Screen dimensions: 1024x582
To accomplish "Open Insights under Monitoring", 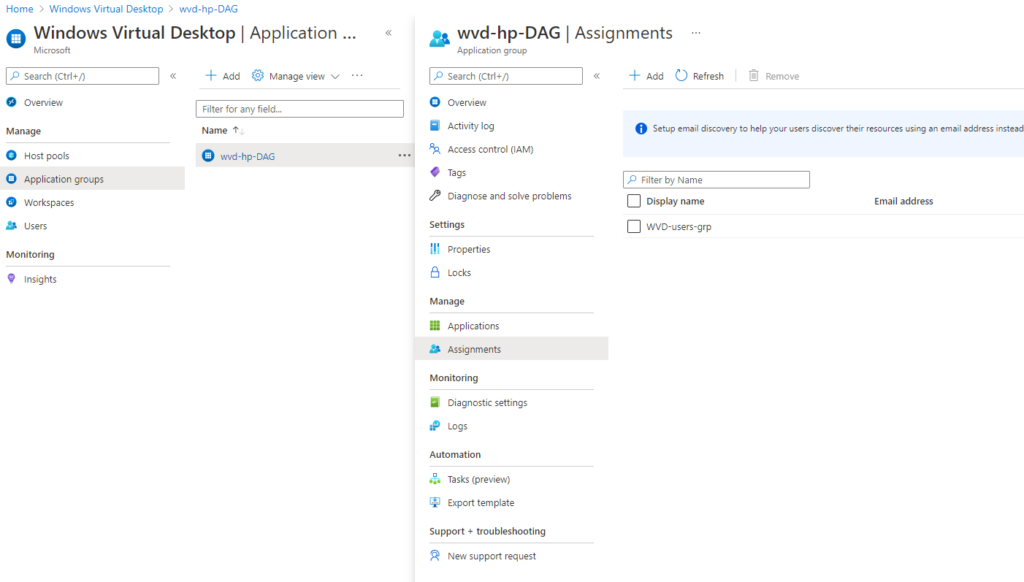I will (x=40, y=279).
